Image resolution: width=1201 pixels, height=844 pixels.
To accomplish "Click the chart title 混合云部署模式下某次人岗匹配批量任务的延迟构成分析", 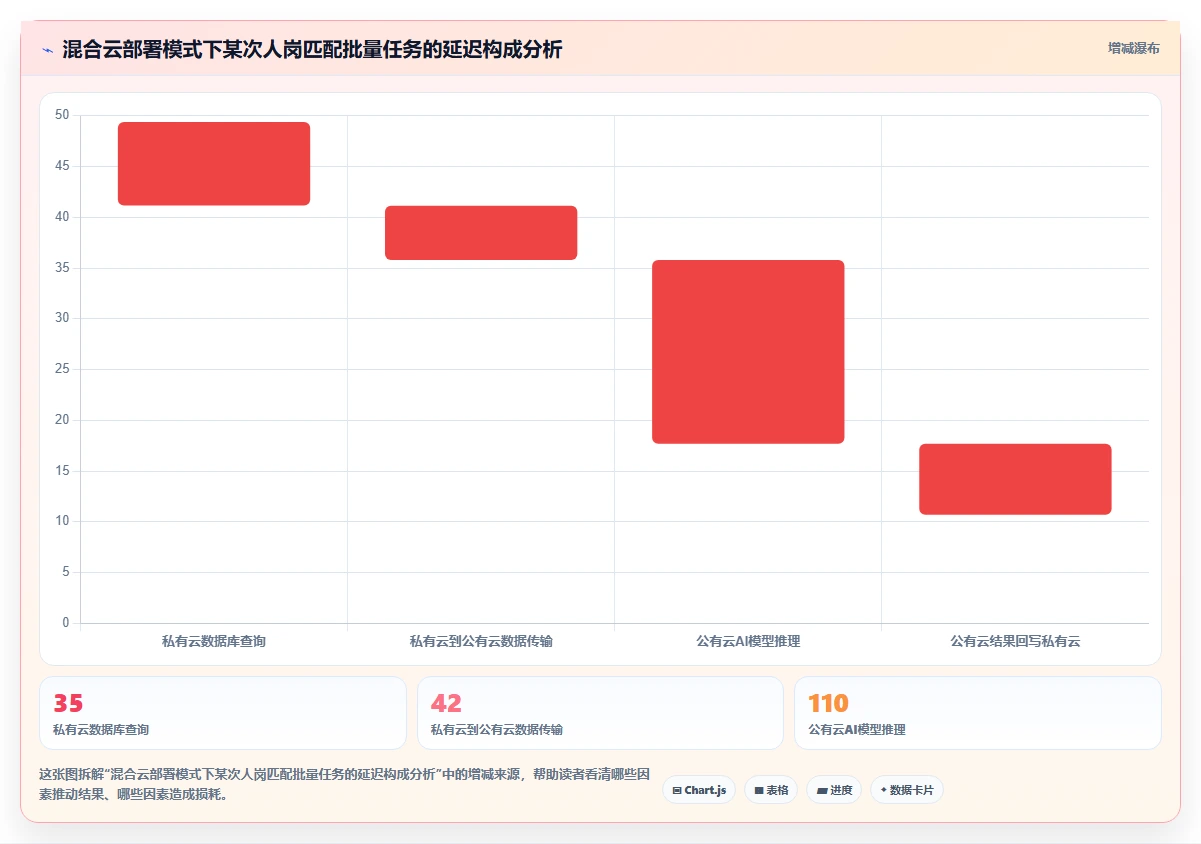I will click(313, 49).
